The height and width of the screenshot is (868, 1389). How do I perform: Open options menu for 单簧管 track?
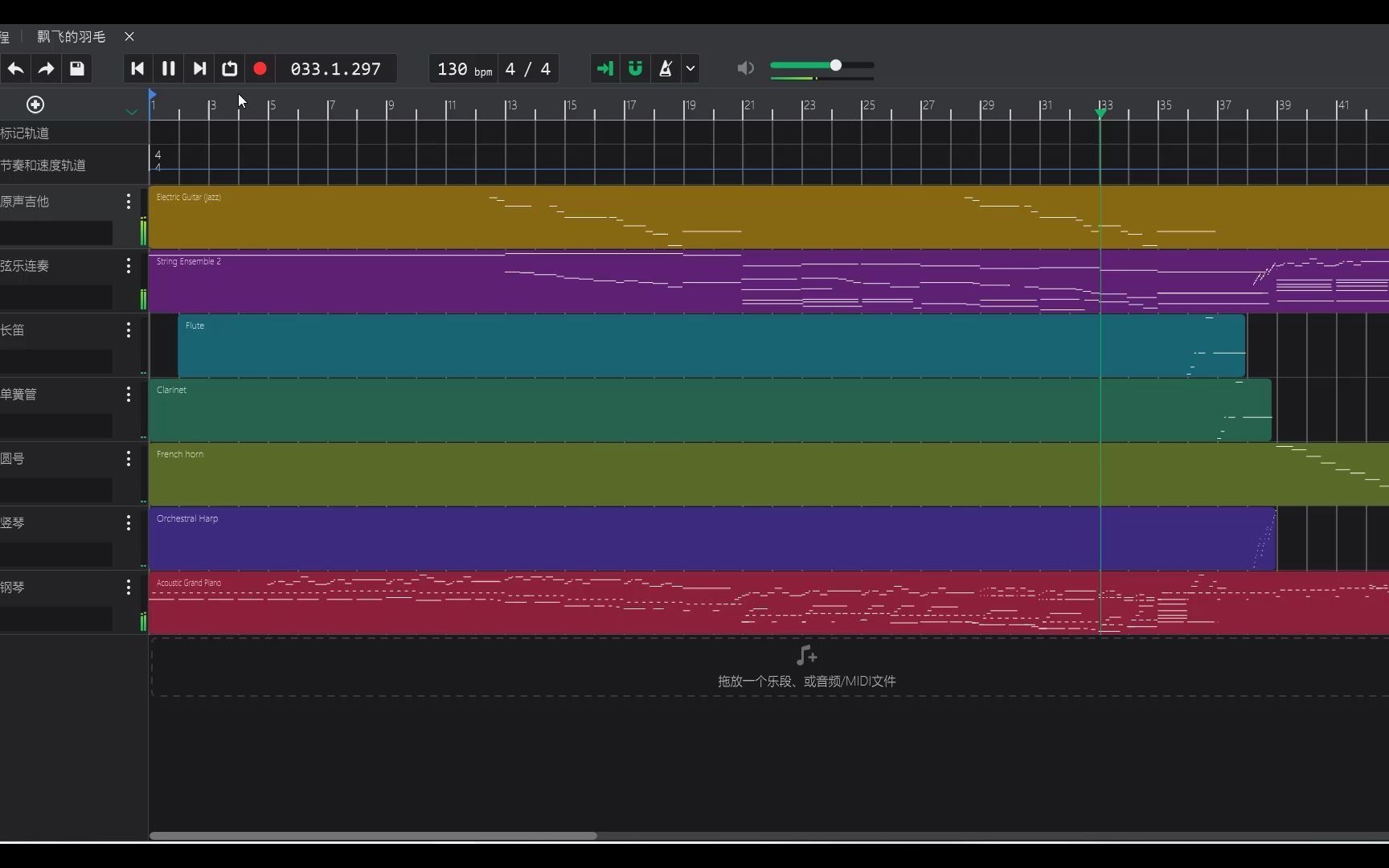click(x=129, y=395)
